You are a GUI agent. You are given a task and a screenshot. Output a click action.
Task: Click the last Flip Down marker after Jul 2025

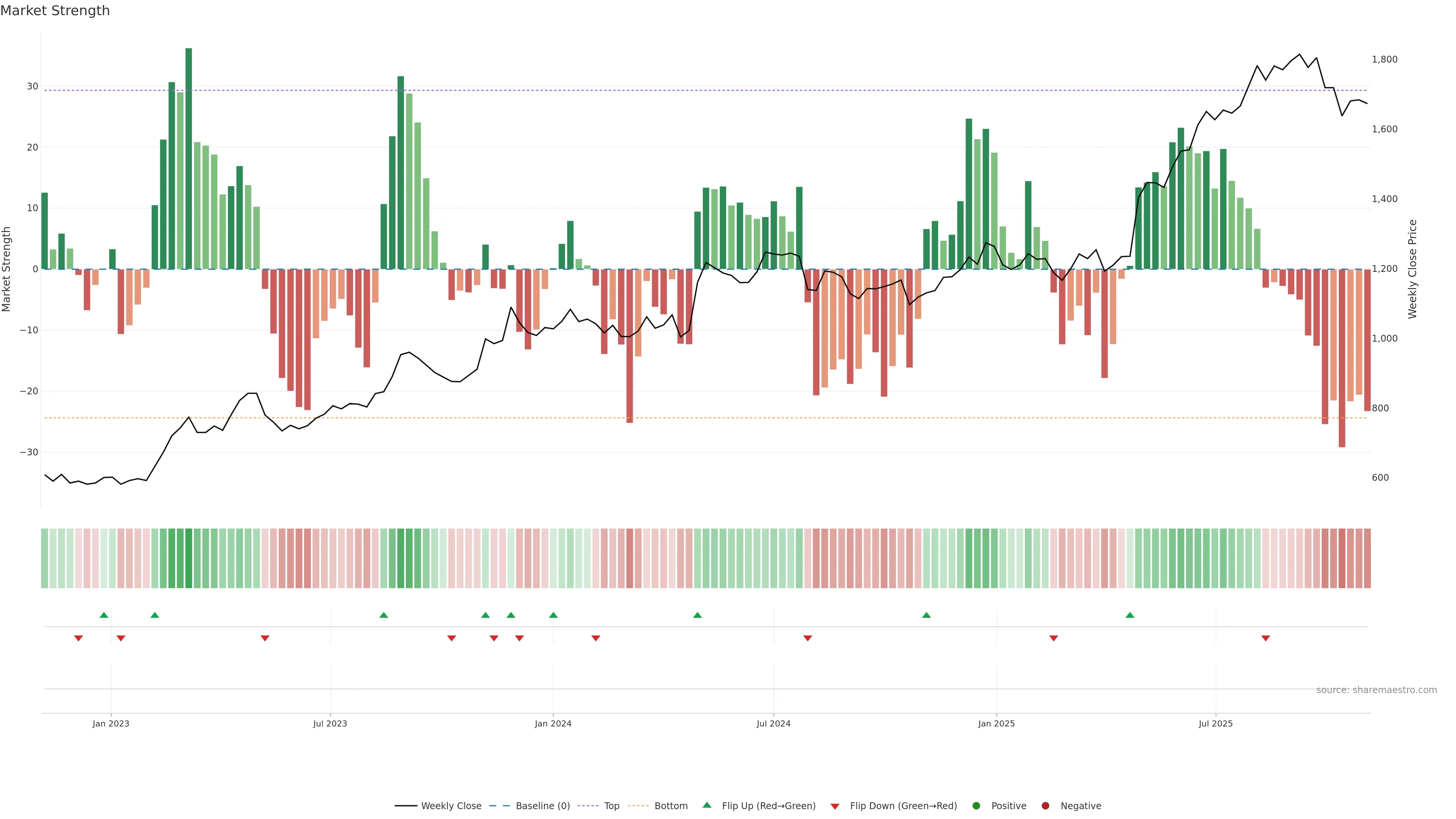click(1266, 638)
